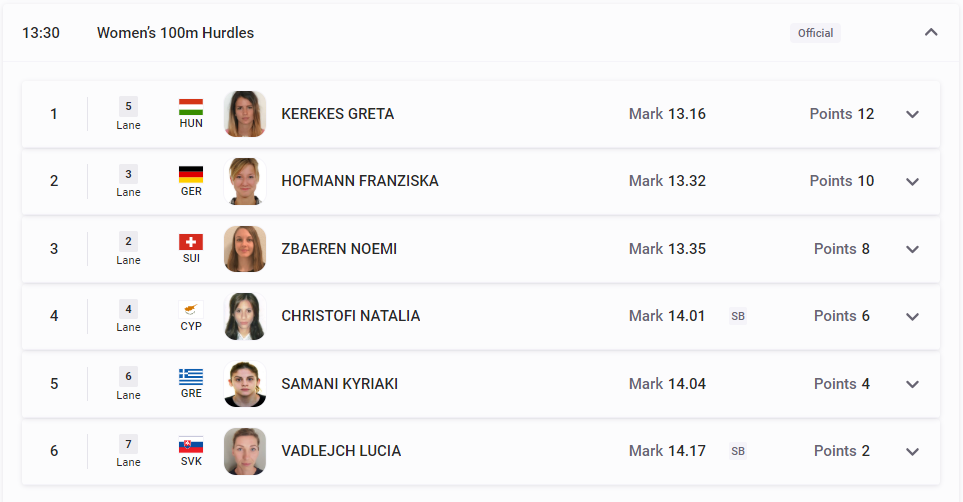This screenshot has width=963, height=502.
Task: Click the Official status label
Action: coord(815,33)
